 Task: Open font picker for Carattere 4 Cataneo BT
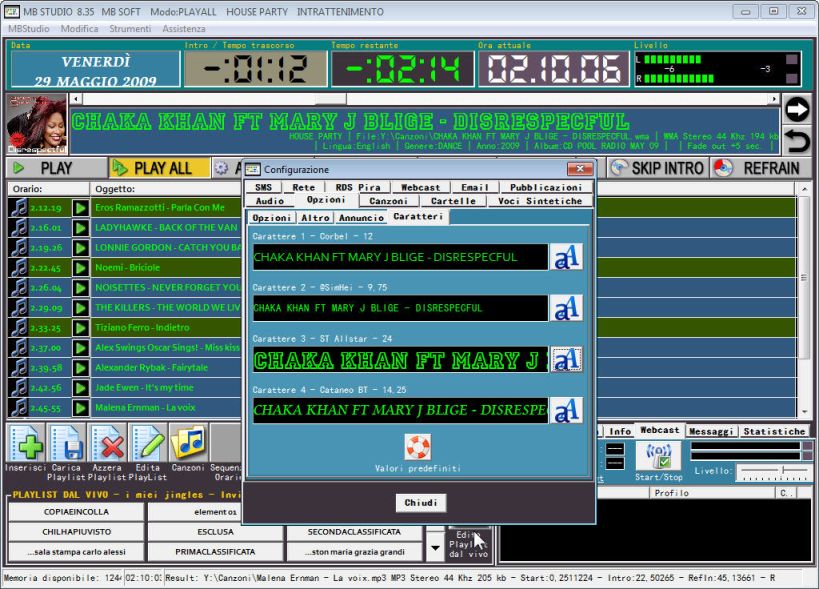(567, 410)
